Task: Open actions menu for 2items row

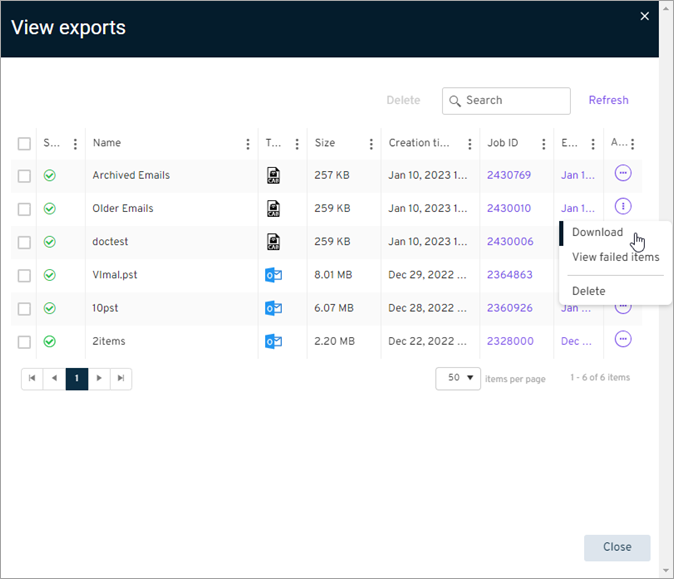Action: coord(623,339)
